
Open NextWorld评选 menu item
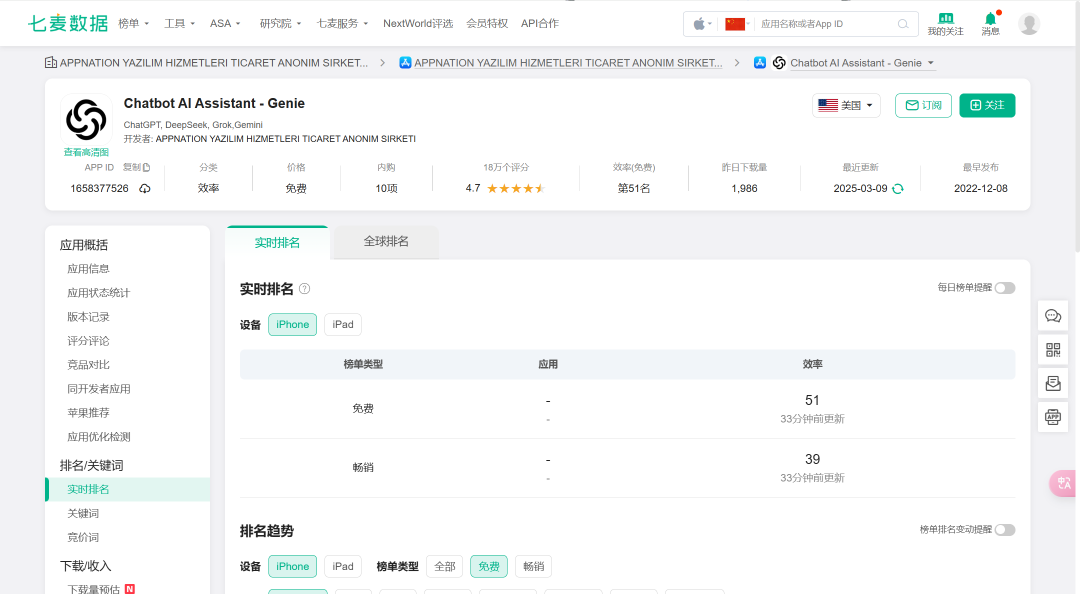coord(417,23)
